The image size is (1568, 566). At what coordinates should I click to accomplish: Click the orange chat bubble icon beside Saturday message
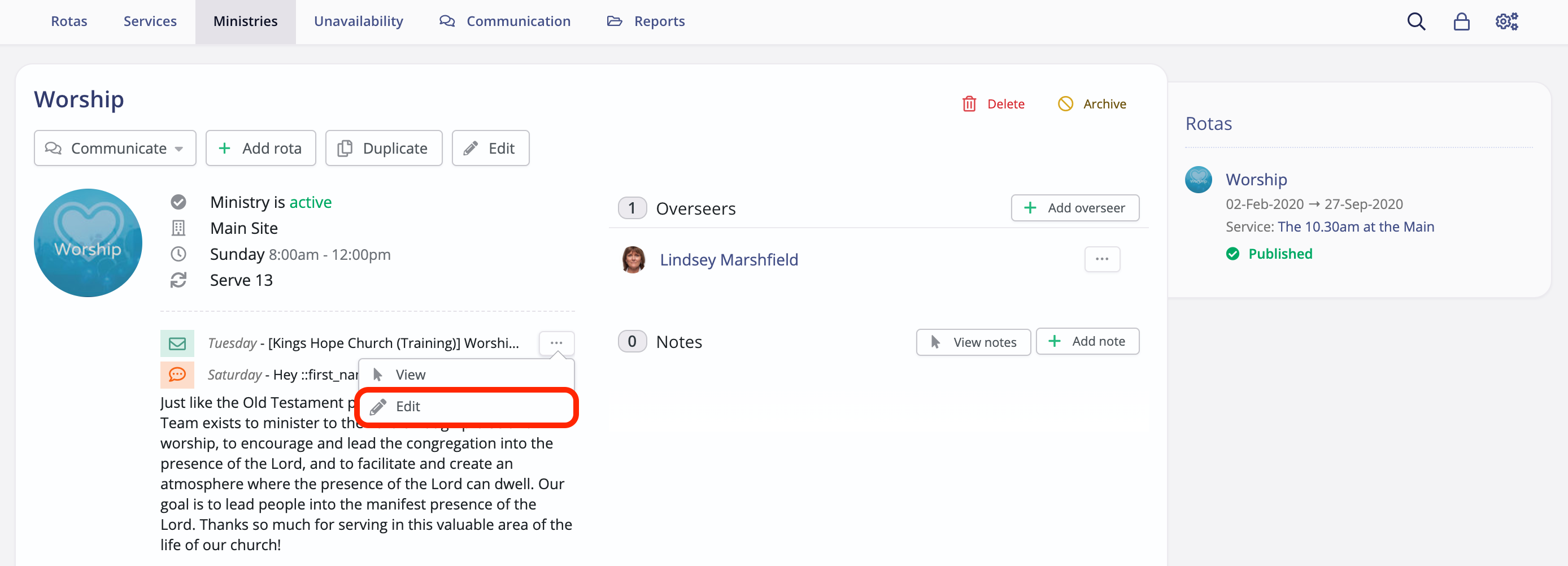click(177, 375)
